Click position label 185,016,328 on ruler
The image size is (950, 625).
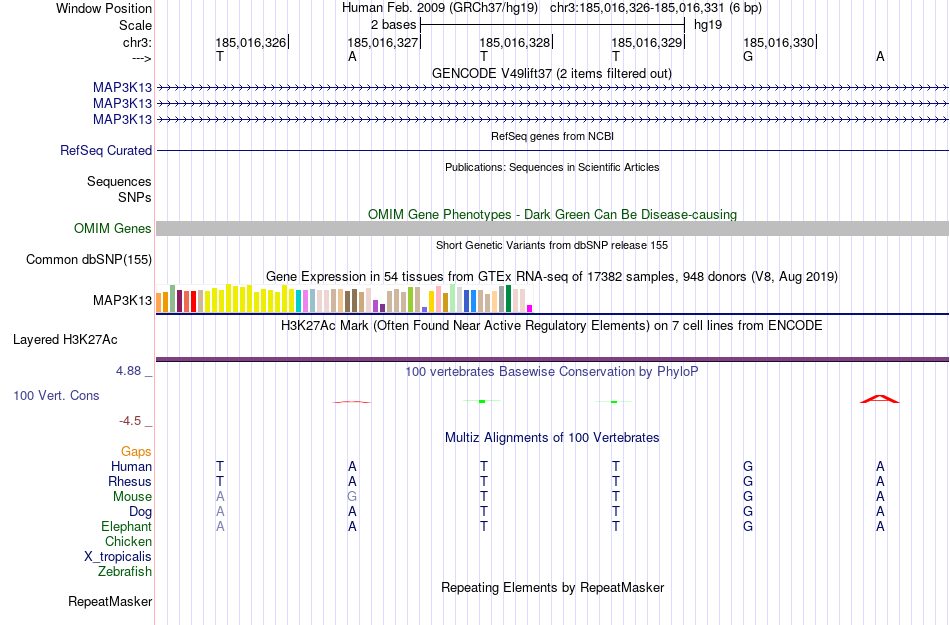[x=514, y=42]
